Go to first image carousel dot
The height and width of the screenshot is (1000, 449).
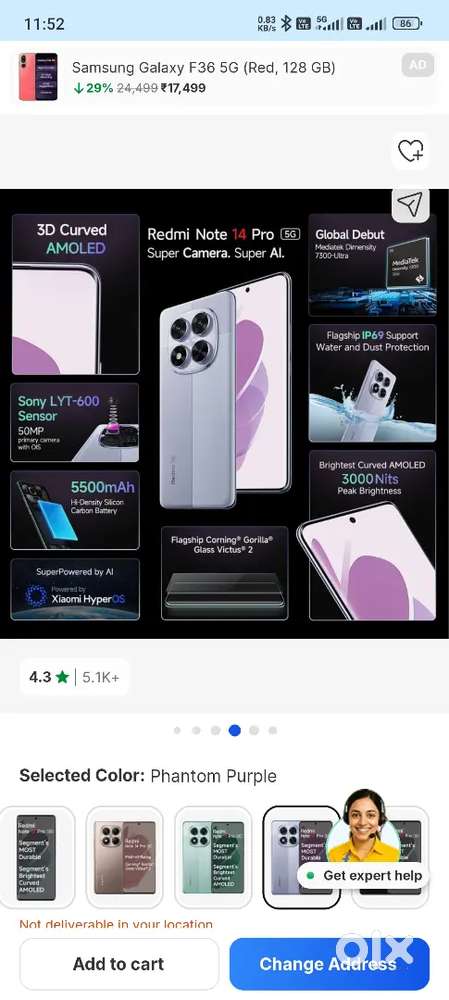pos(177,730)
